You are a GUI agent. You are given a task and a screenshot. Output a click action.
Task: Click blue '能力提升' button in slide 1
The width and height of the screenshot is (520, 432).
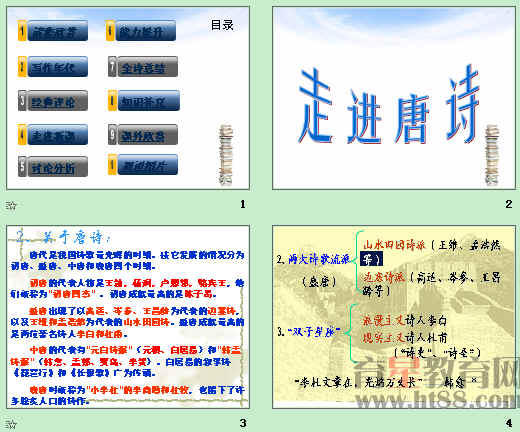point(141,31)
